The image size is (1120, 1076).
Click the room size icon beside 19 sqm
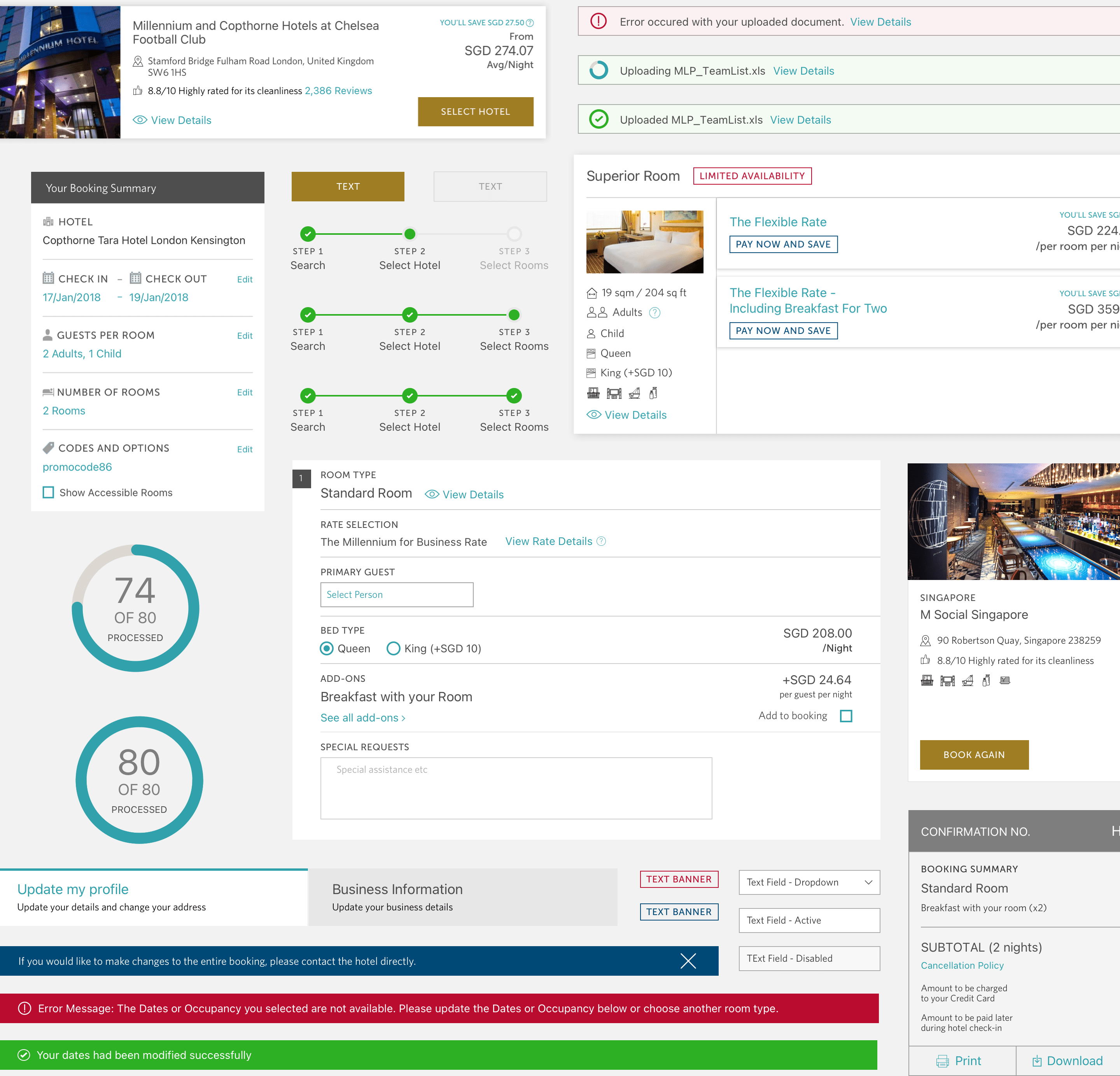click(592, 293)
